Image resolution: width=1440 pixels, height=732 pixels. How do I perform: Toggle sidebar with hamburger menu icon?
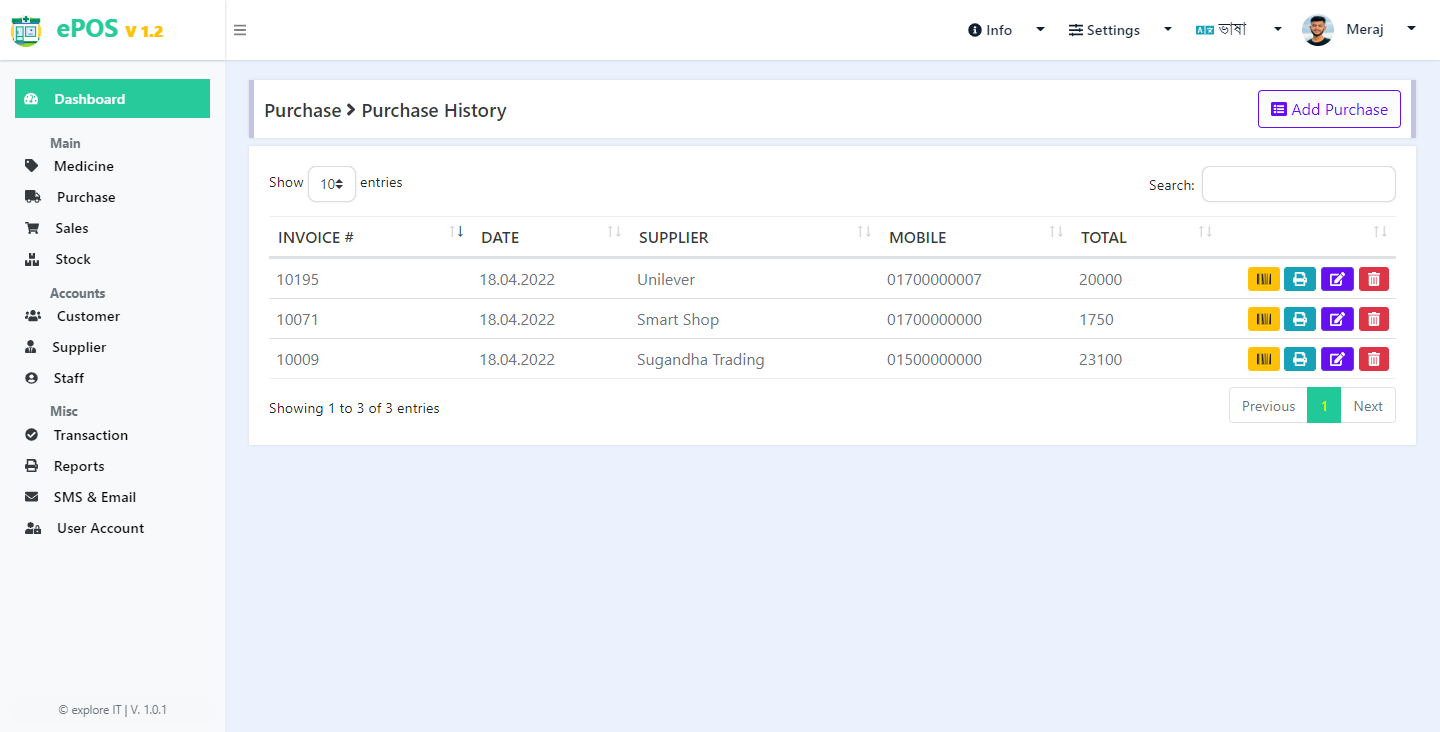pos(240,30)
